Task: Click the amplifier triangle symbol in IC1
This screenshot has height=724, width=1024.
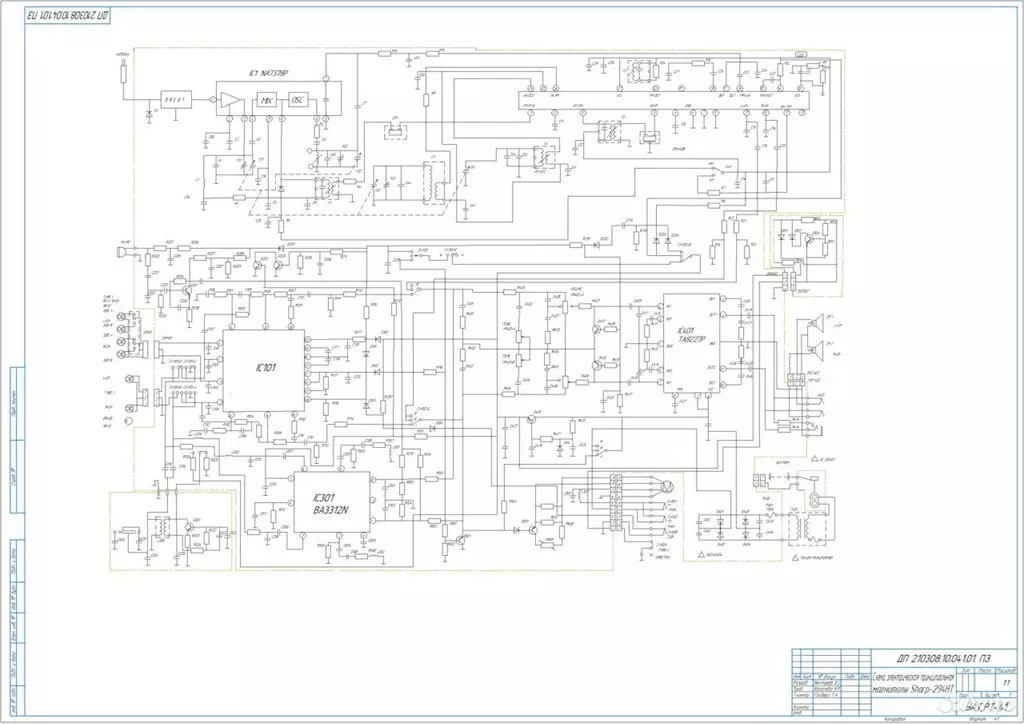Action: (x=230, y=101)
